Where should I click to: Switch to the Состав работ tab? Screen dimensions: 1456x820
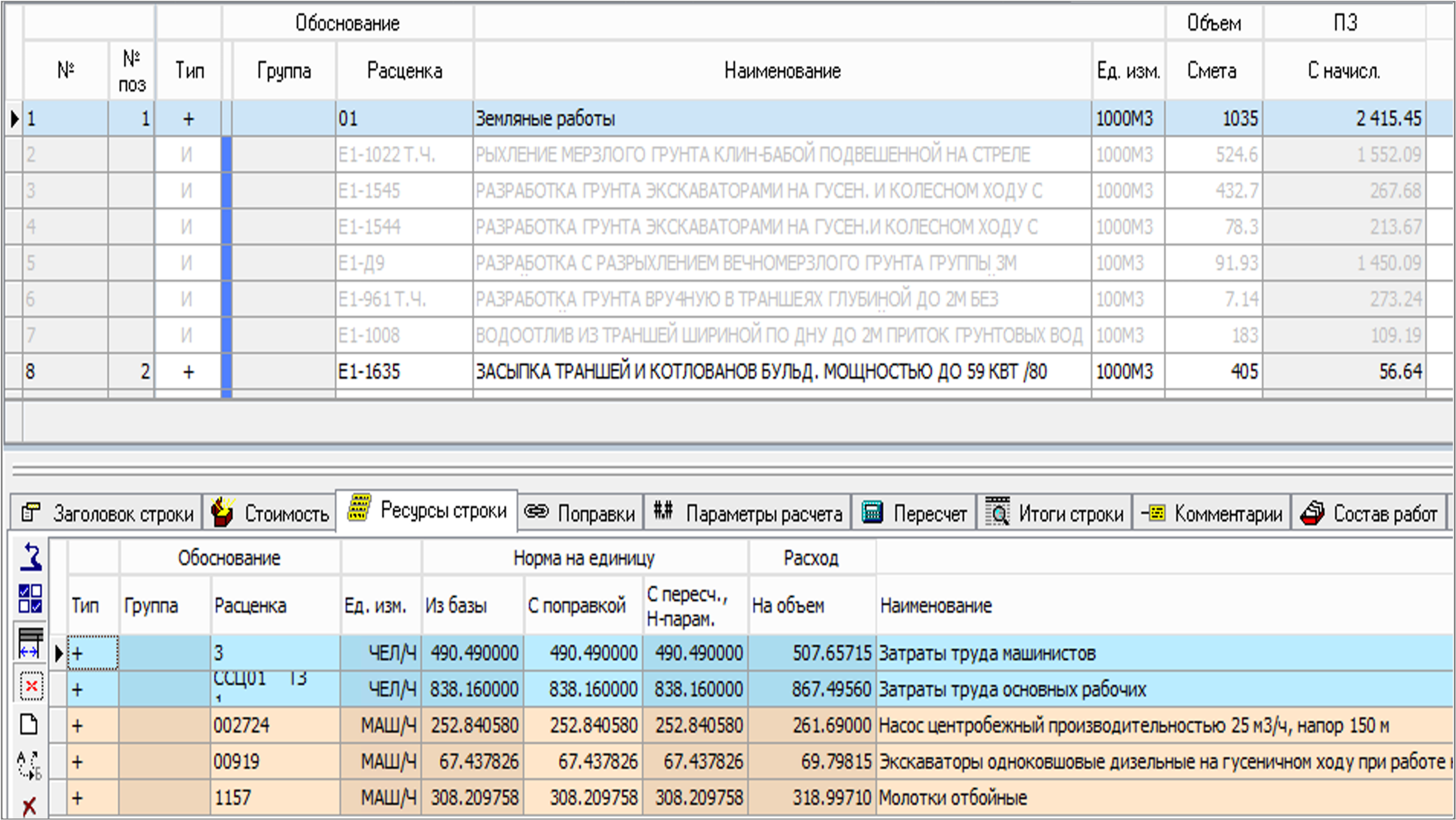pos(1369,513)
